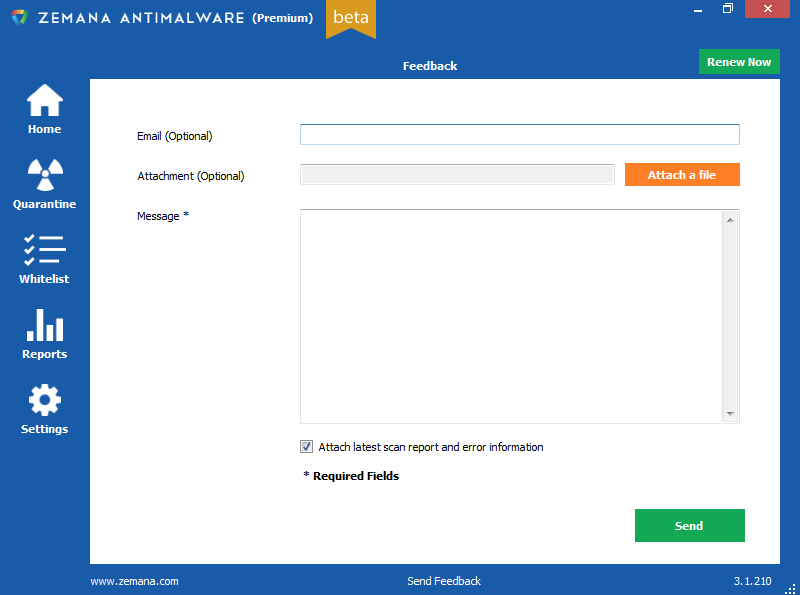Viewport: 800px width, 595px height.
Task: Click the Send Feedback footer text
Action: click(444, 581)
